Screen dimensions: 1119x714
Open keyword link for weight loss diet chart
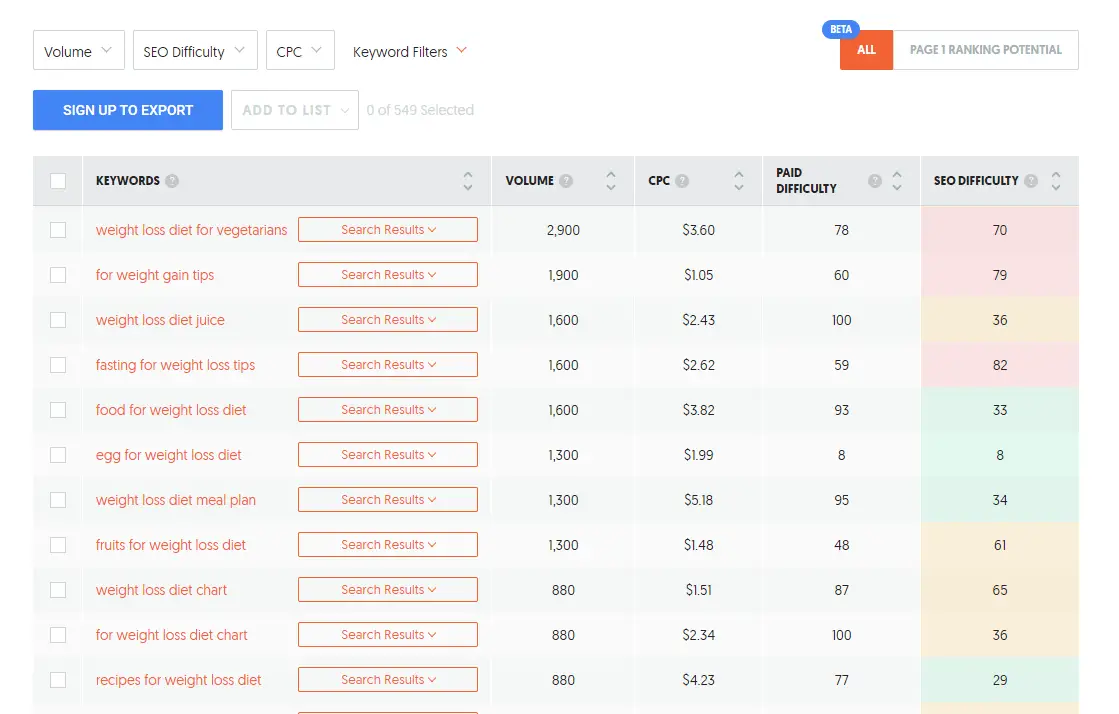click(x=171, y=635)
